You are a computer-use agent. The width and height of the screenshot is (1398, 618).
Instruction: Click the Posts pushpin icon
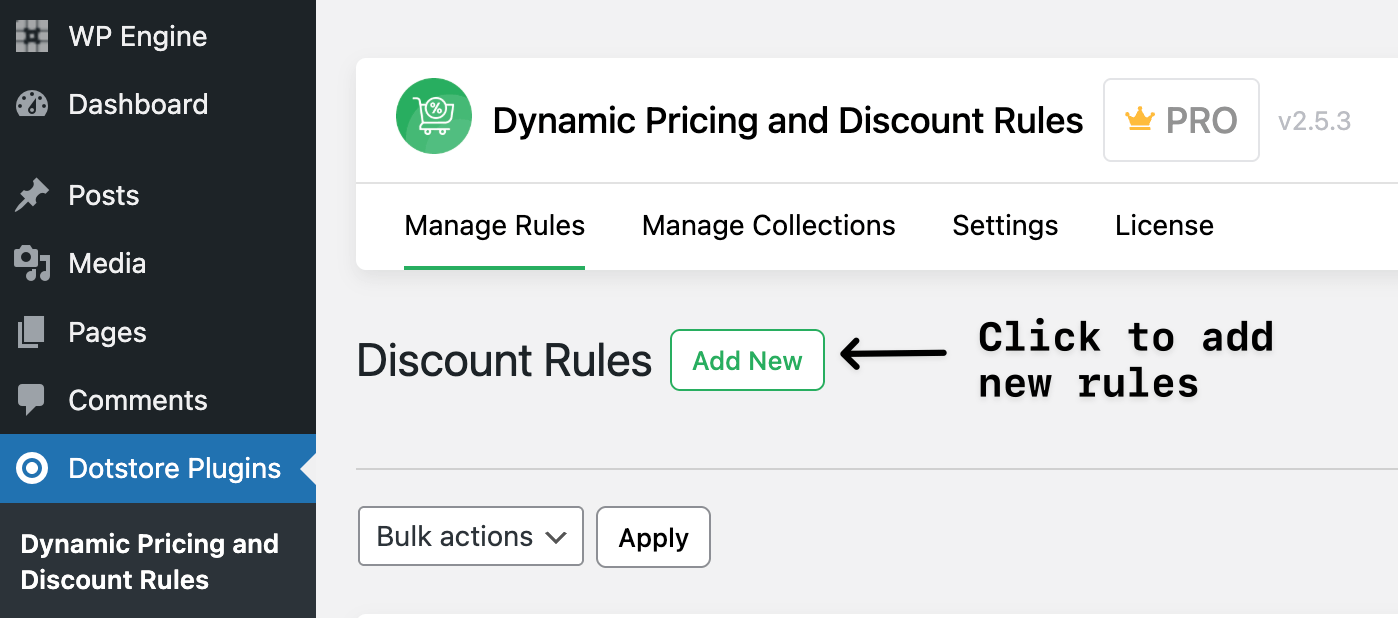31,195
